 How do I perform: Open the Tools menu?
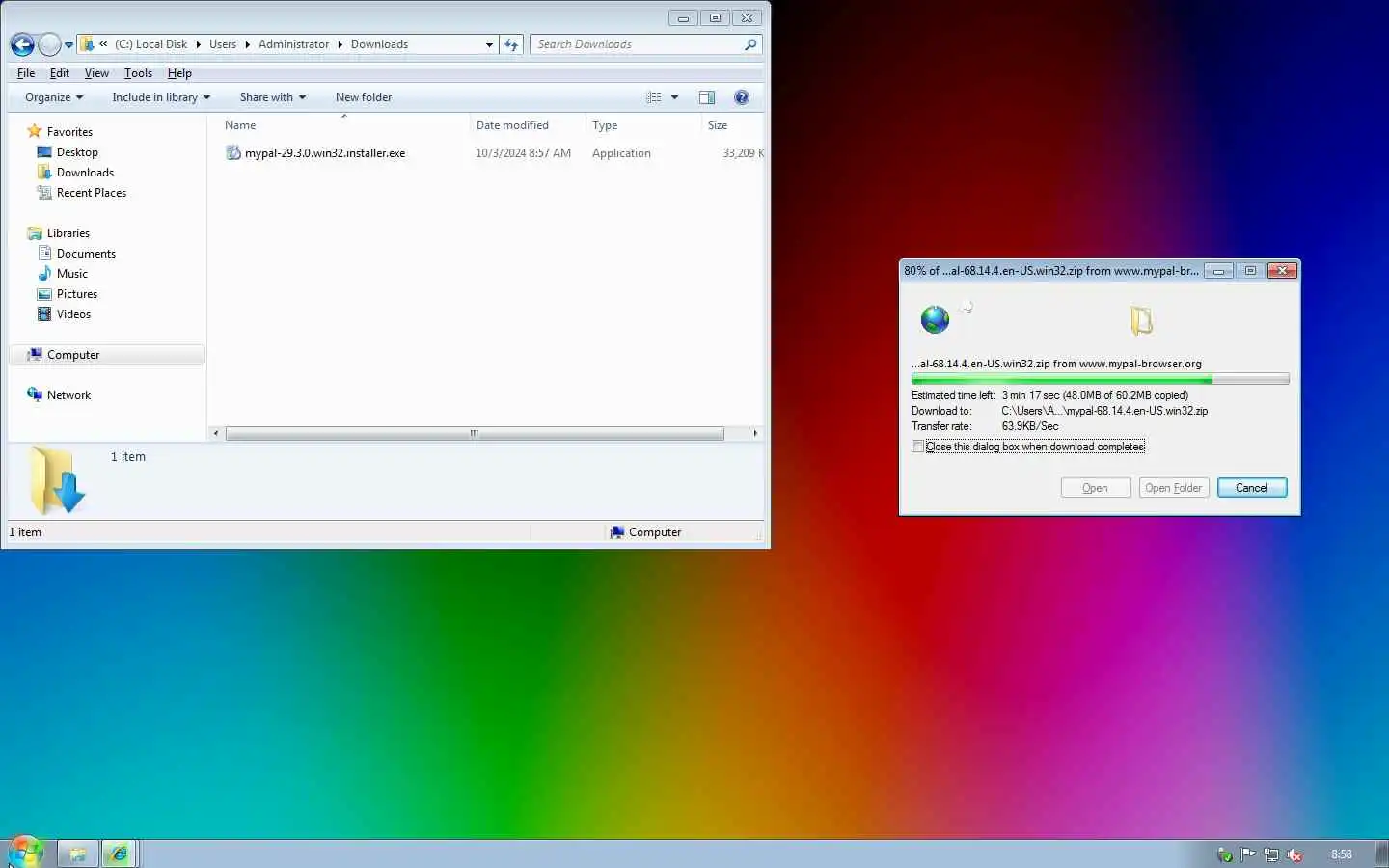(x=138, y=73)
